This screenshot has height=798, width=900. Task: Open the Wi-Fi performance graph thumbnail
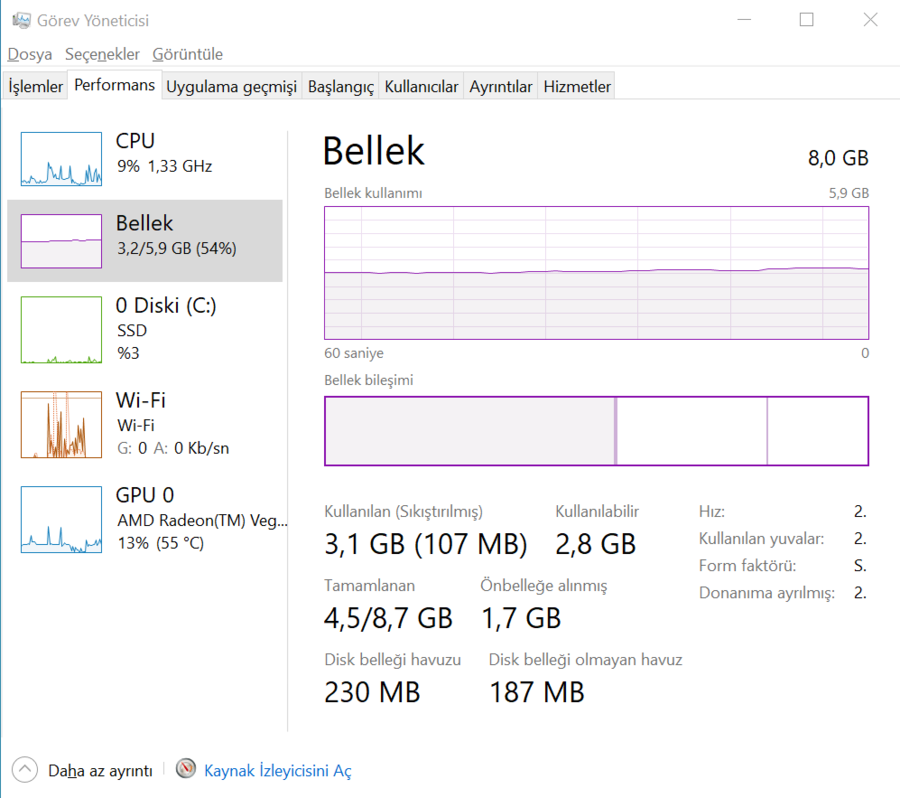[61, 425]
